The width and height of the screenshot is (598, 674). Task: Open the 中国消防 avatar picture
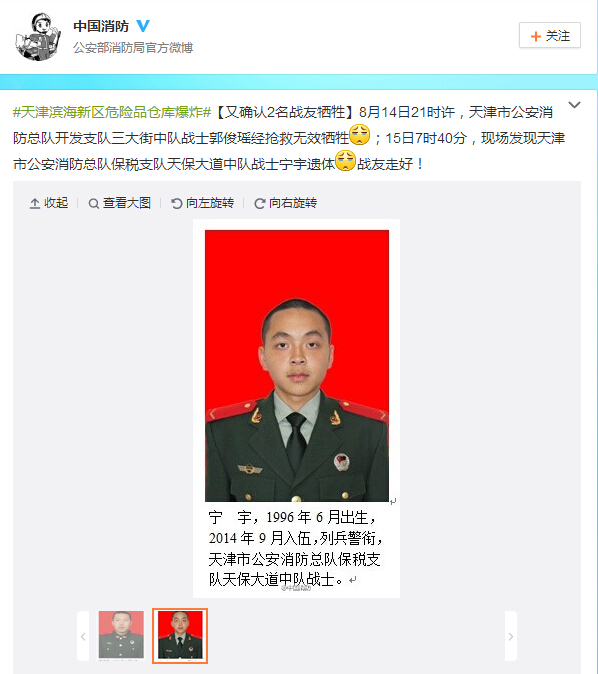pos(38,37)
